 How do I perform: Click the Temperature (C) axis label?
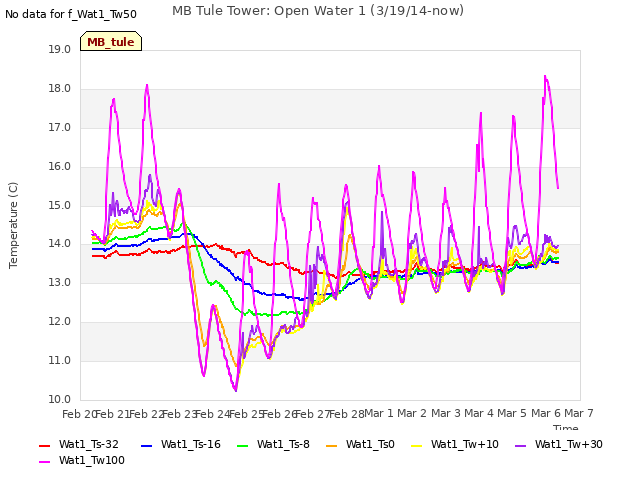tap(13, 225)
